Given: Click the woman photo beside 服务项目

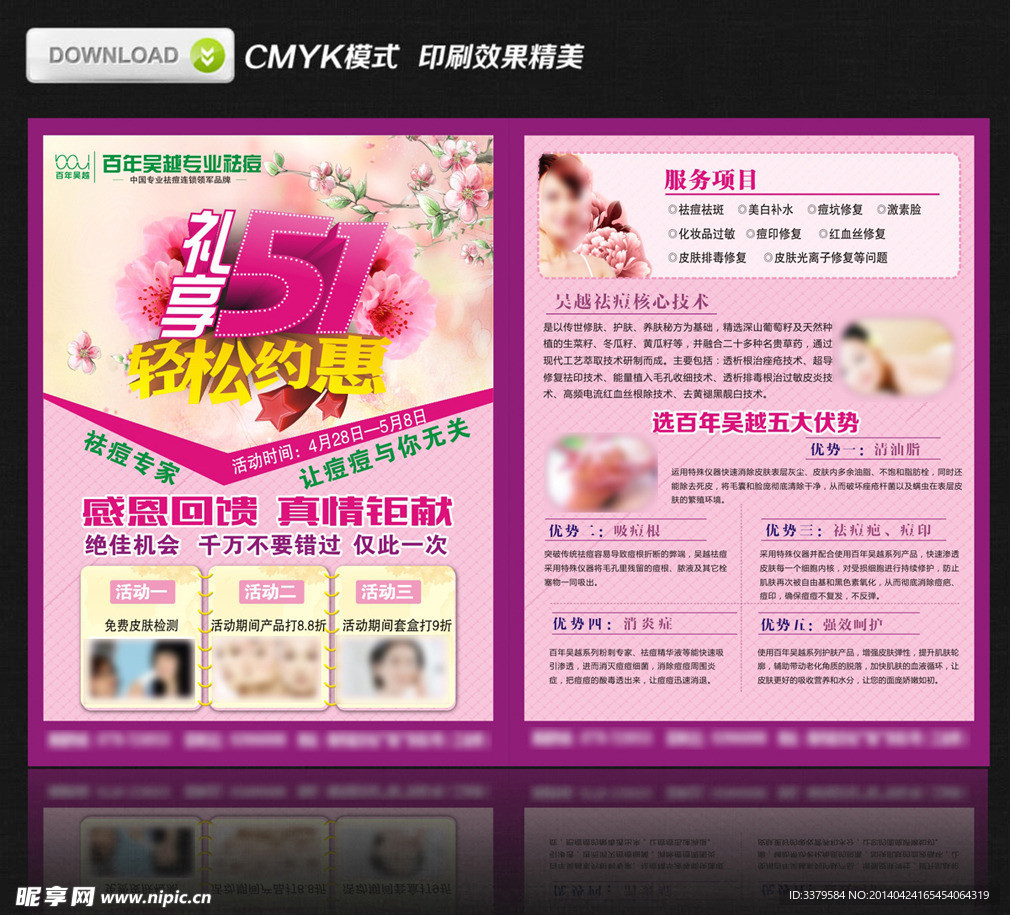Looking at the screenshot, I should tap(593, 215).
